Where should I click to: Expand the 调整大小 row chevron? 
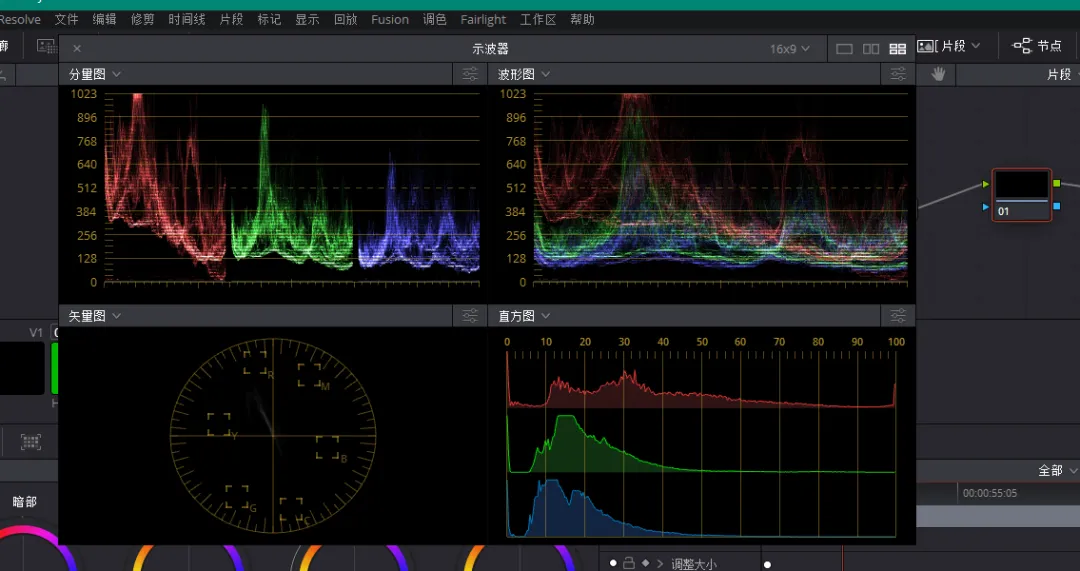click(660, 563)
